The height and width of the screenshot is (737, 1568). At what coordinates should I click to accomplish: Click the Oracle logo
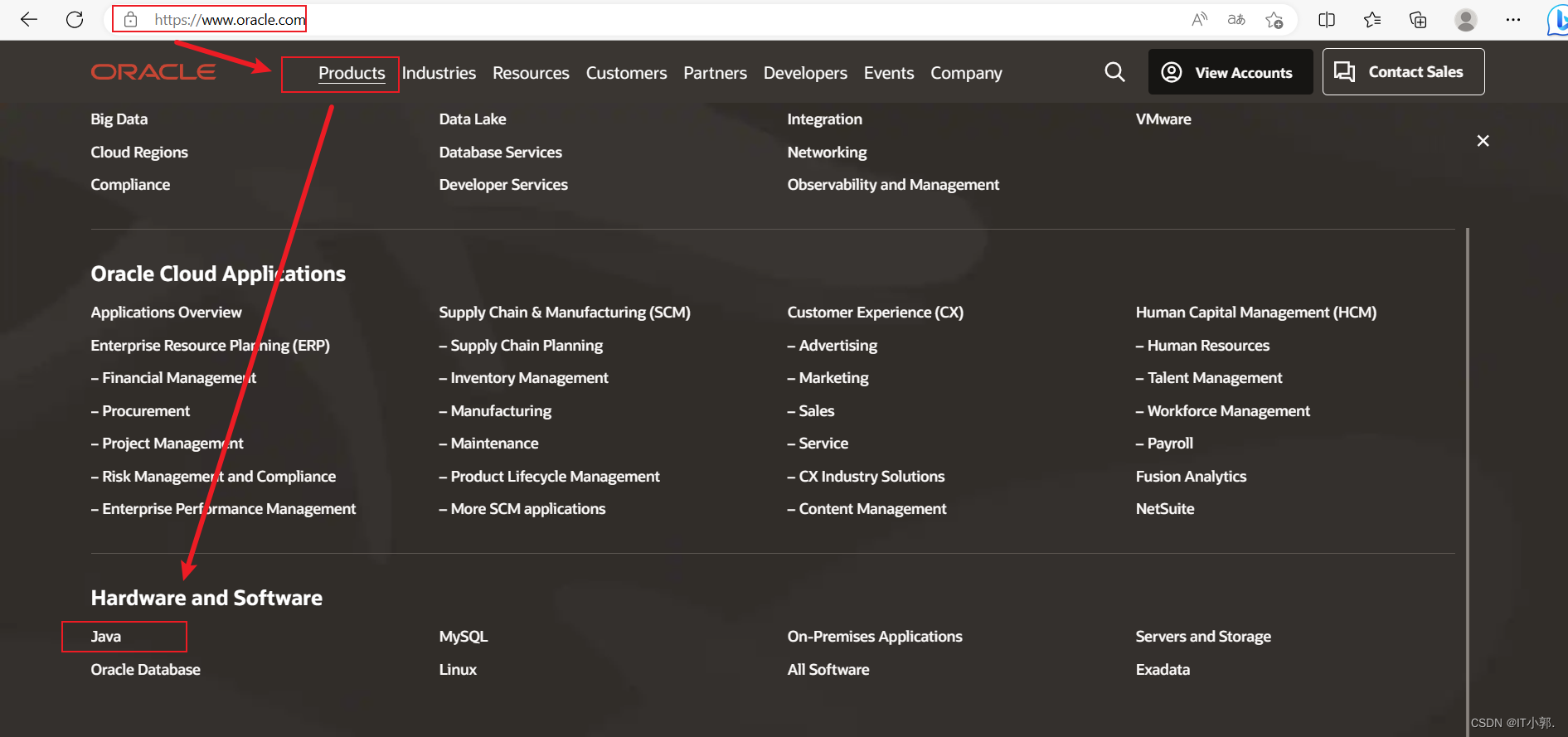point(153,72)
